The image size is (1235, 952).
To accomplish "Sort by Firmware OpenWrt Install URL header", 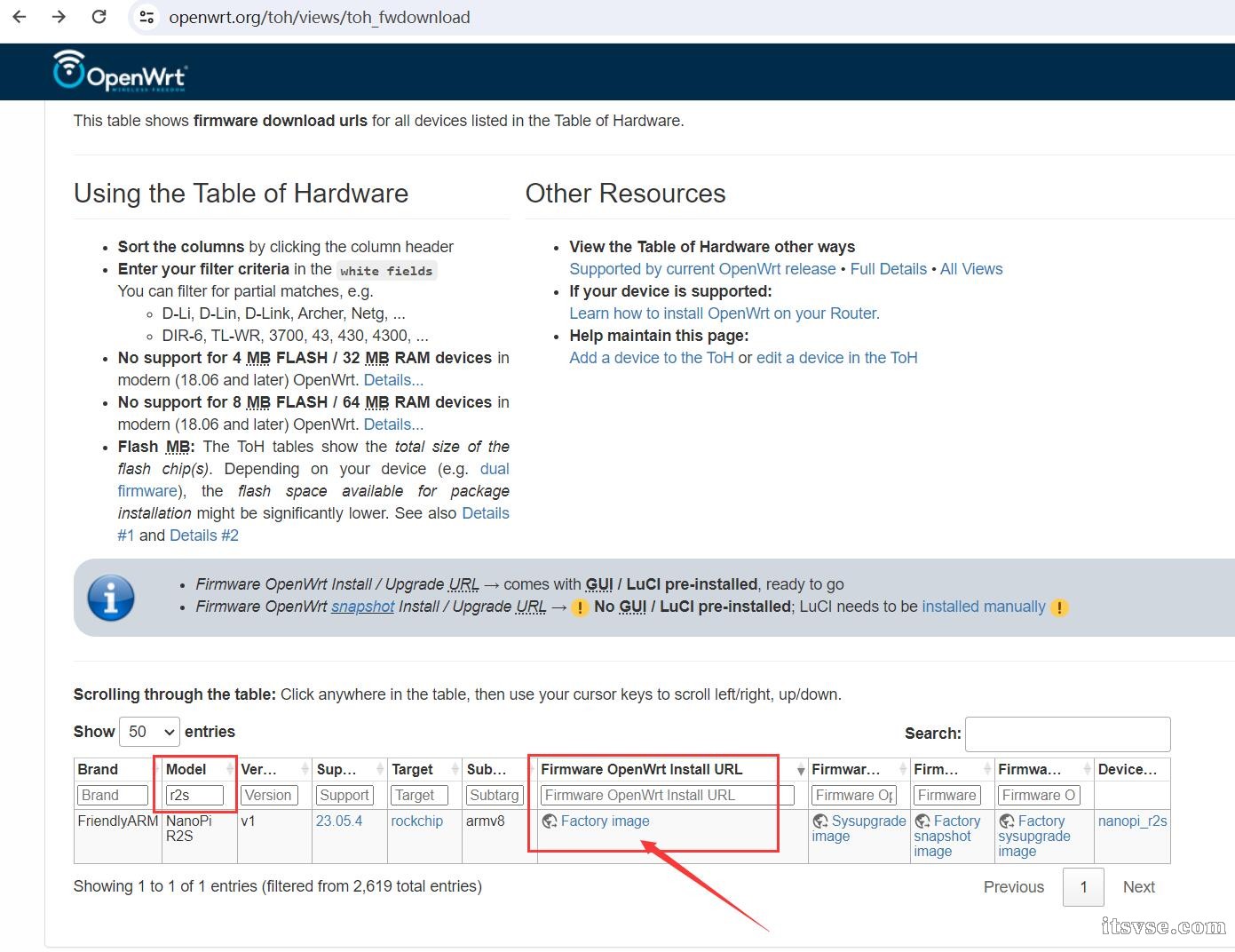I will 672,769.
